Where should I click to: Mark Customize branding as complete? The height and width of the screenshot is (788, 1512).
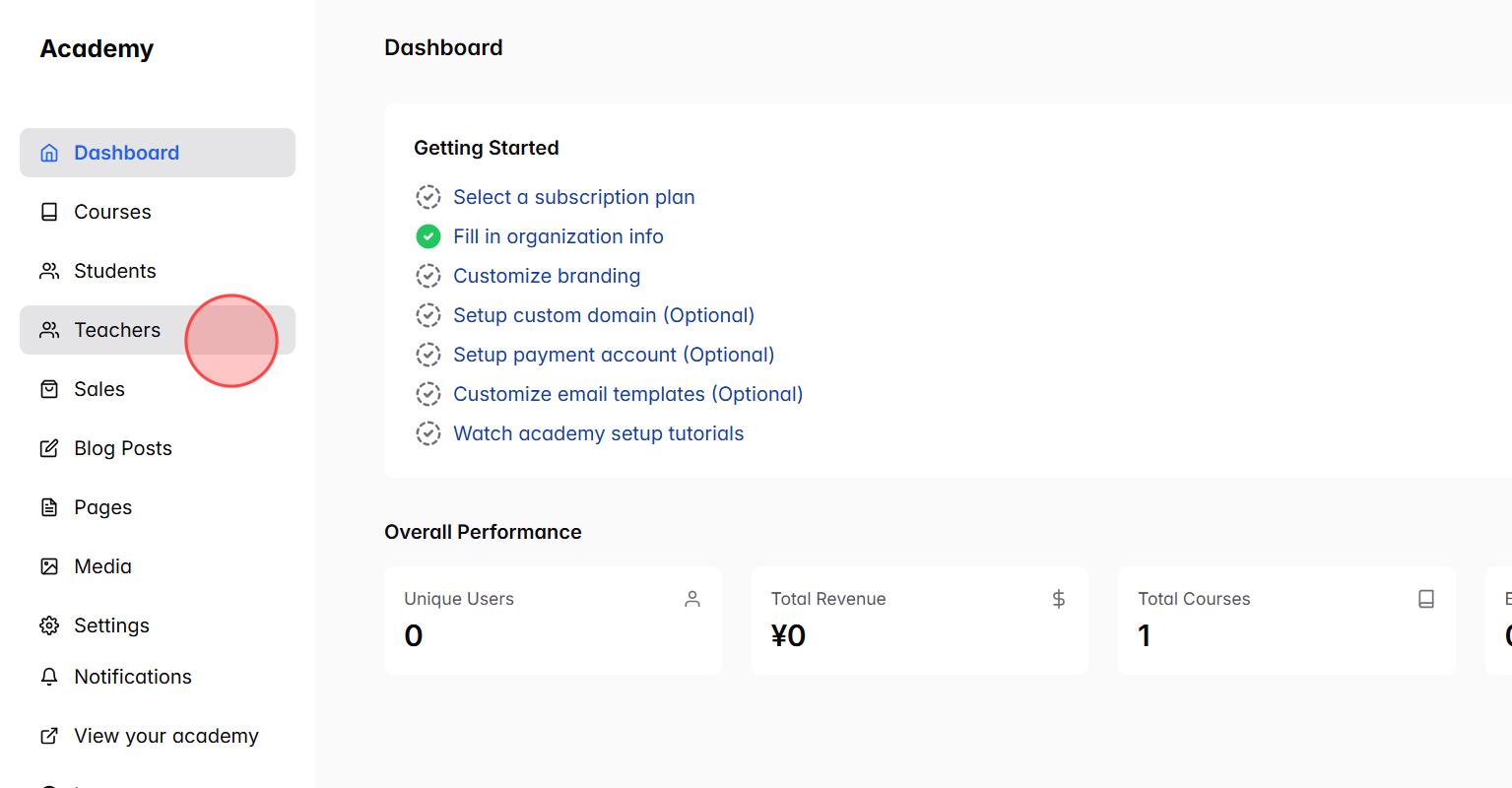[x=428, y=276]
